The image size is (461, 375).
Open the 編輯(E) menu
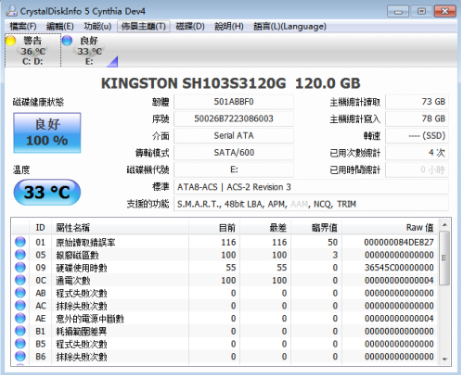[x=60, y=26]
